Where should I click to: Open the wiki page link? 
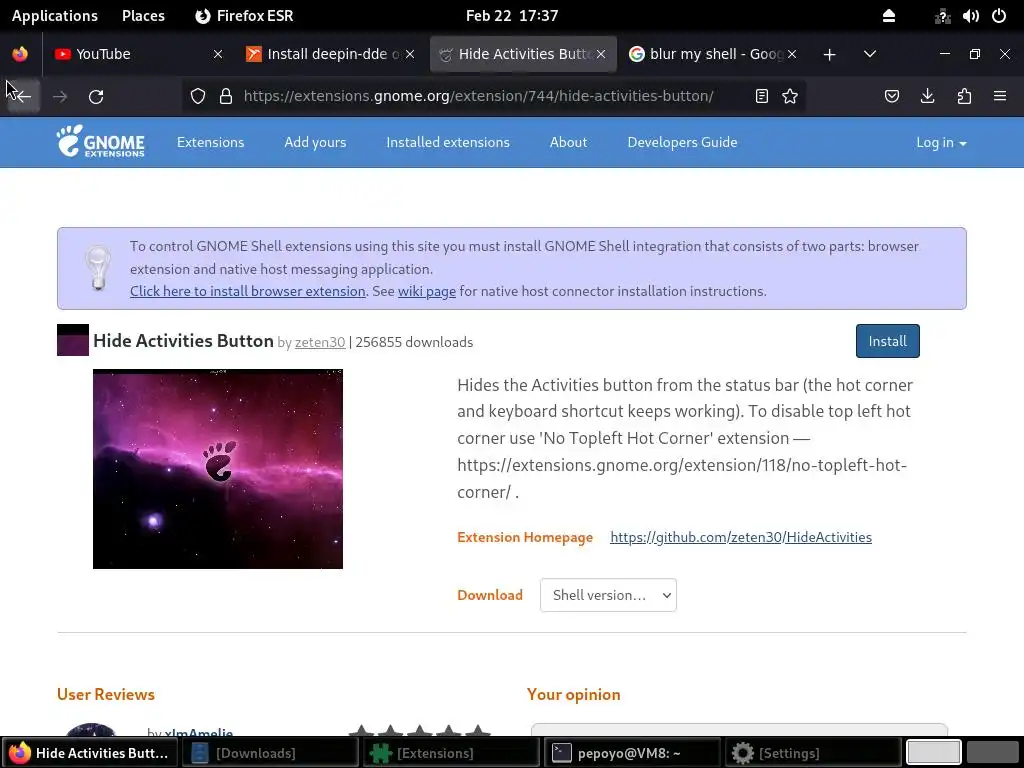point(426,291)
